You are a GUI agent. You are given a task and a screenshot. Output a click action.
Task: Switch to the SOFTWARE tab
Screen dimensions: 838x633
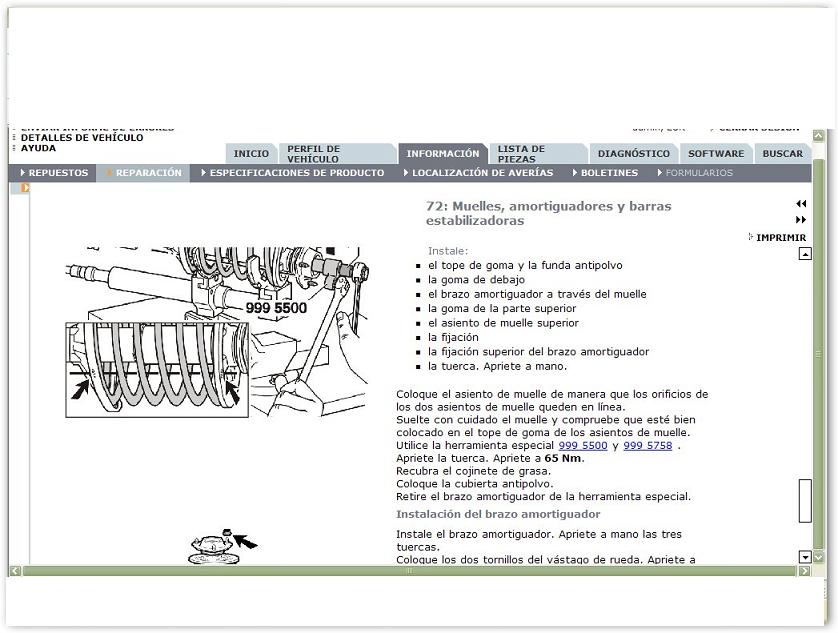tap(716, 153)
